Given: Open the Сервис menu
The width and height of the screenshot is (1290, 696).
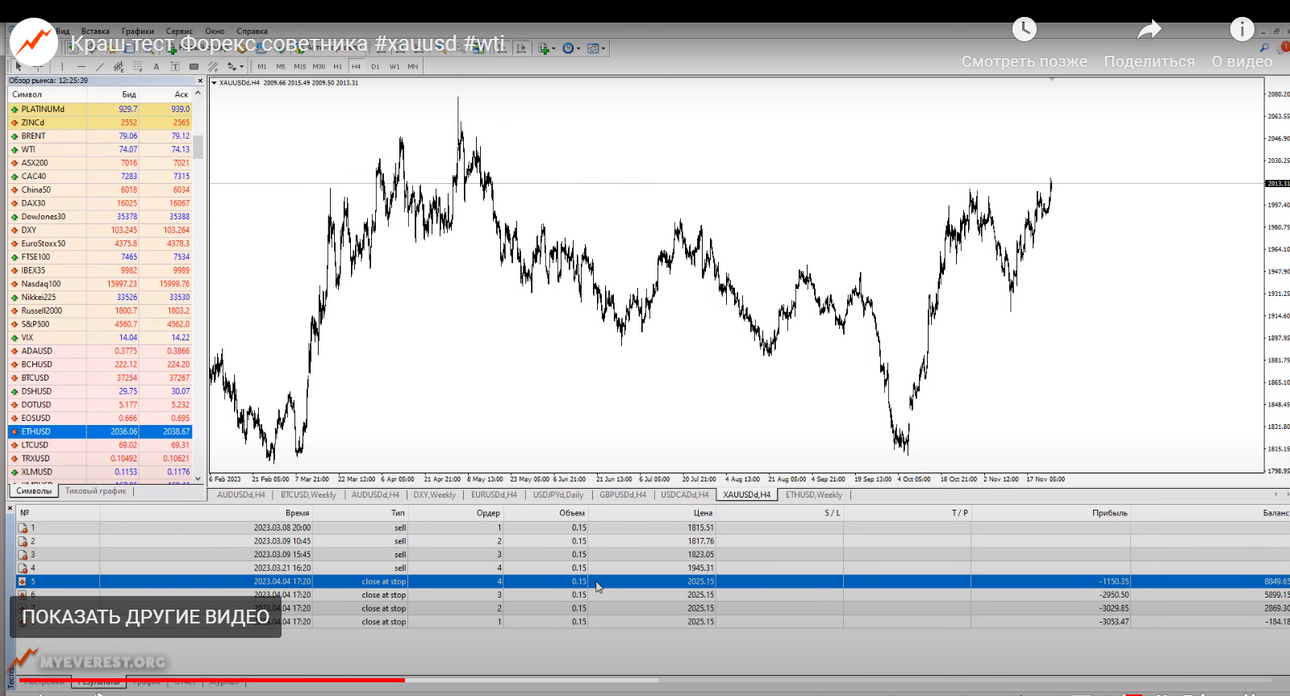Looking at the screenshot, I should coord(180,31).
